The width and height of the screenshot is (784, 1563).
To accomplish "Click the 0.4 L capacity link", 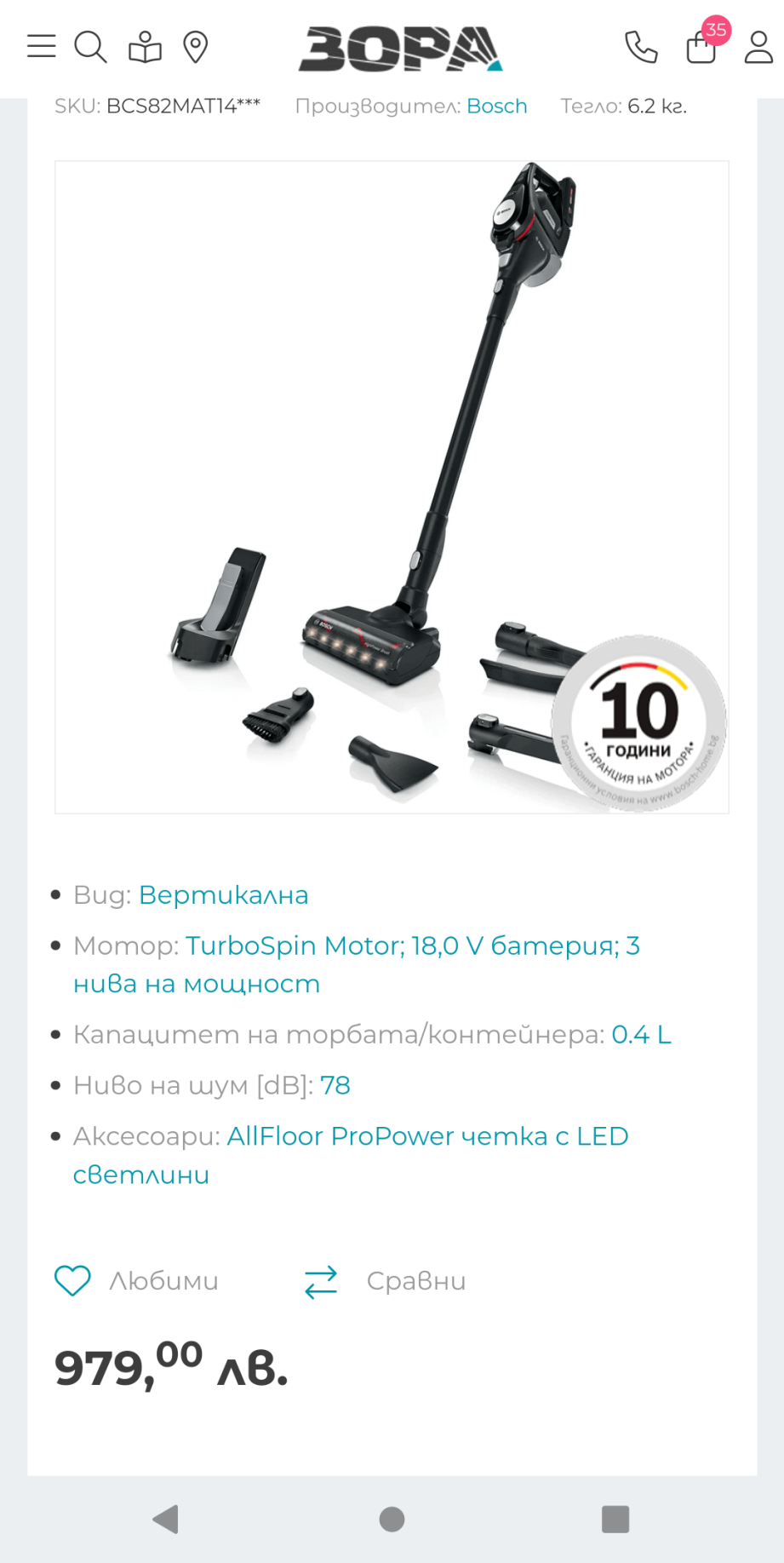I will tap(641, 1034).
